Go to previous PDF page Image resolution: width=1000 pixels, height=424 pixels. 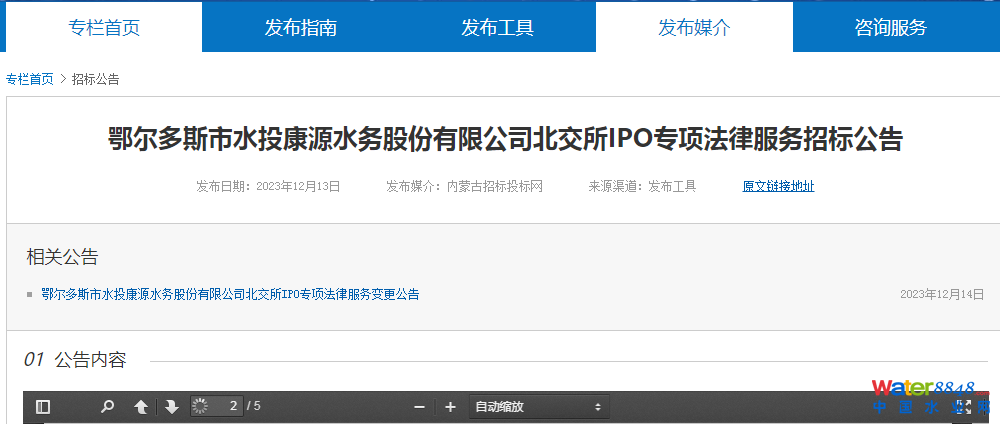click(141, 407)
